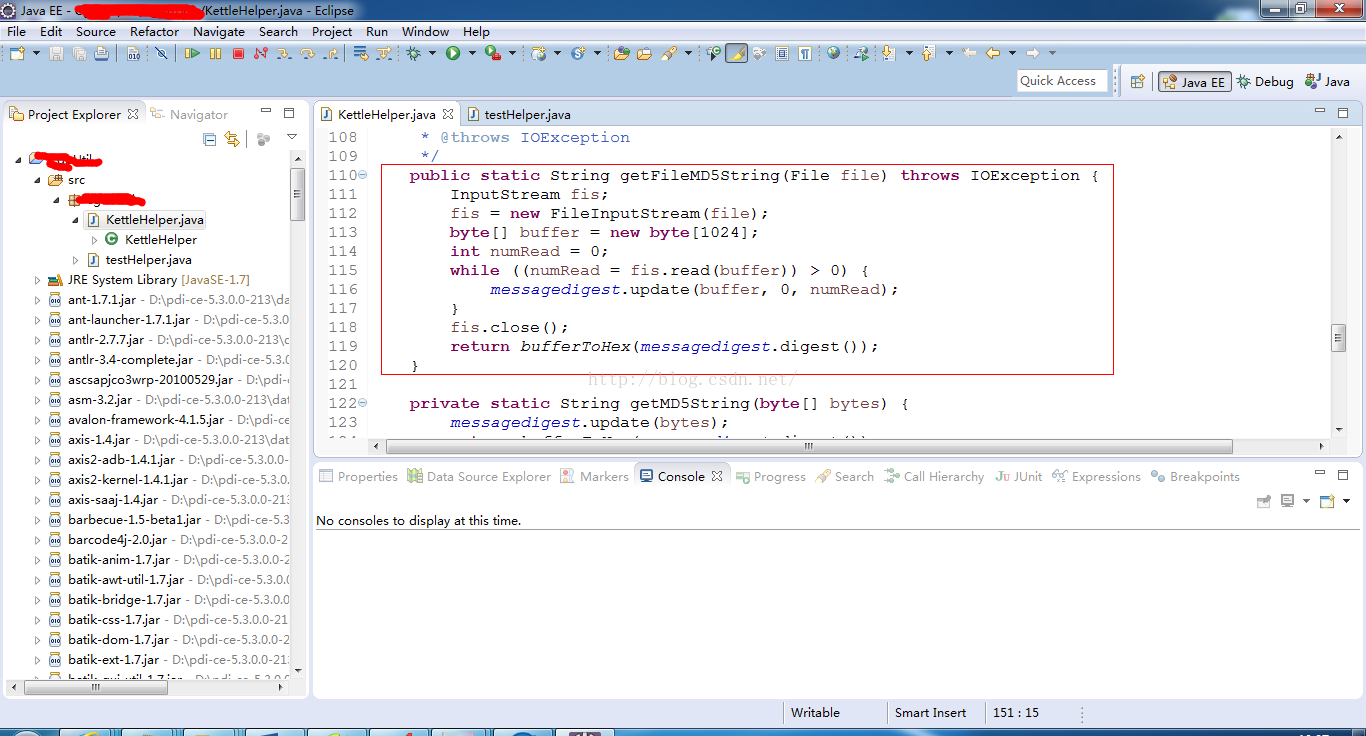The width and height of the screenshot is (1366, 736).
Task: Click Open Console icon in Console view
Action: point(1327,501)
